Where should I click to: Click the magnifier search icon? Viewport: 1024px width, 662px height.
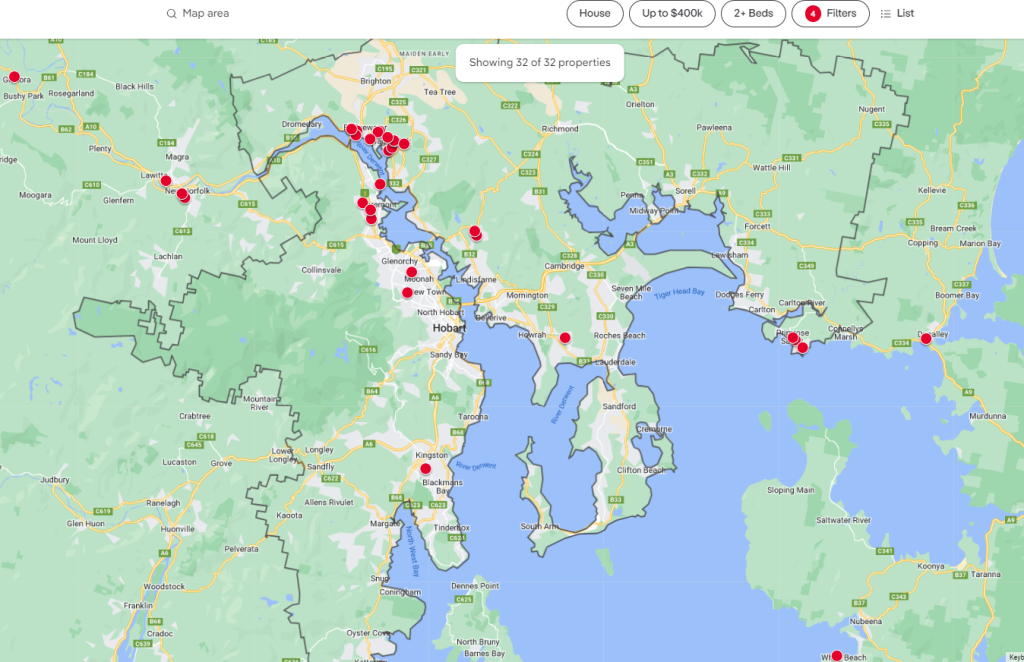[171, 14]
